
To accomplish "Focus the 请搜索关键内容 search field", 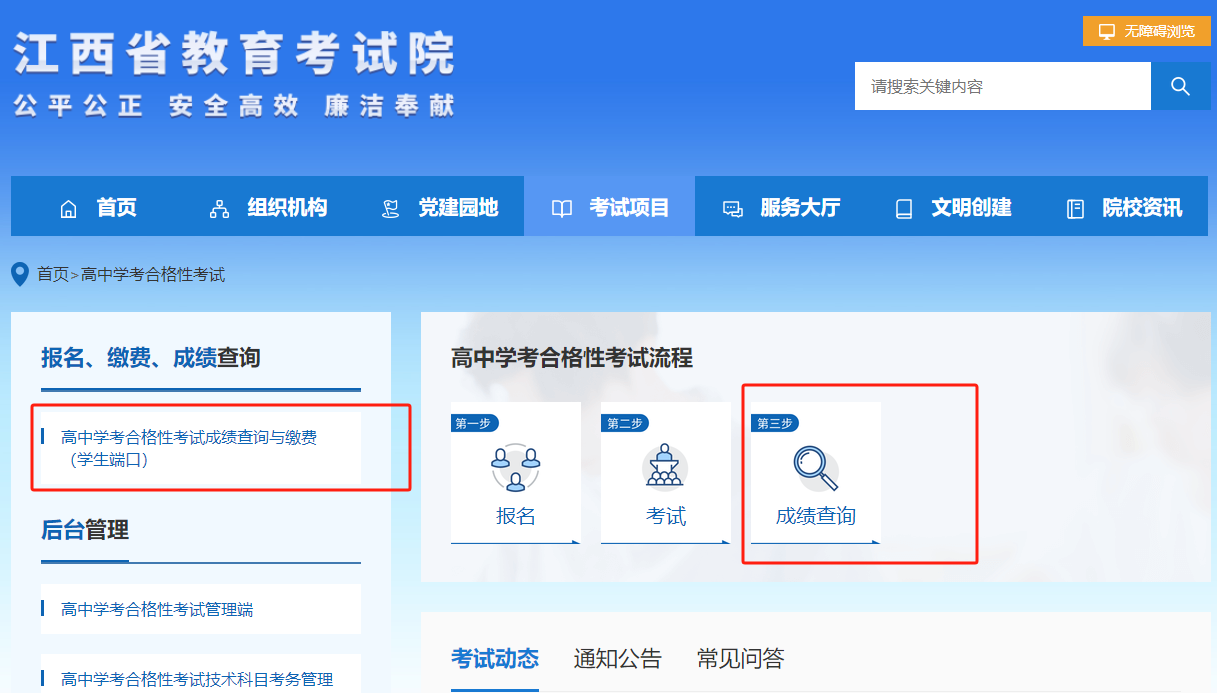I will [x=1003, y=86].
